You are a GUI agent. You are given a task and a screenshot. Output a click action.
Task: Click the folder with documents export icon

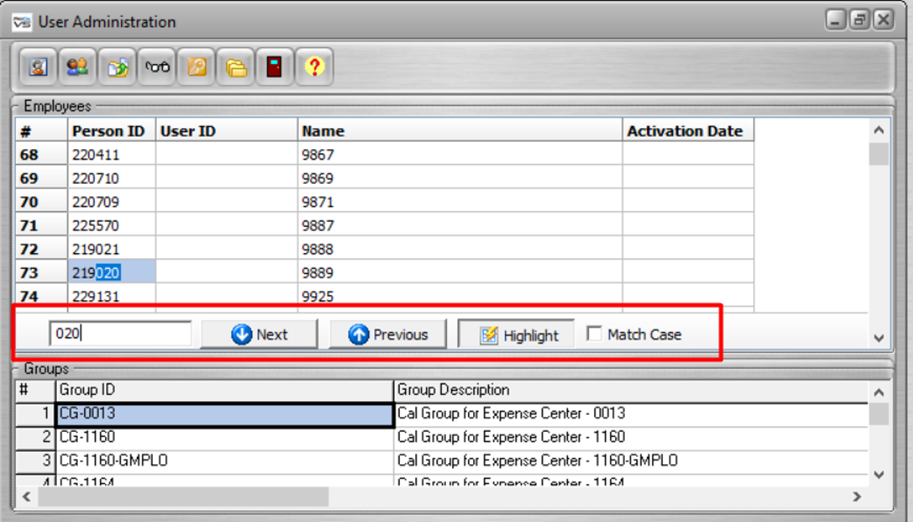[x=117, y=67]
